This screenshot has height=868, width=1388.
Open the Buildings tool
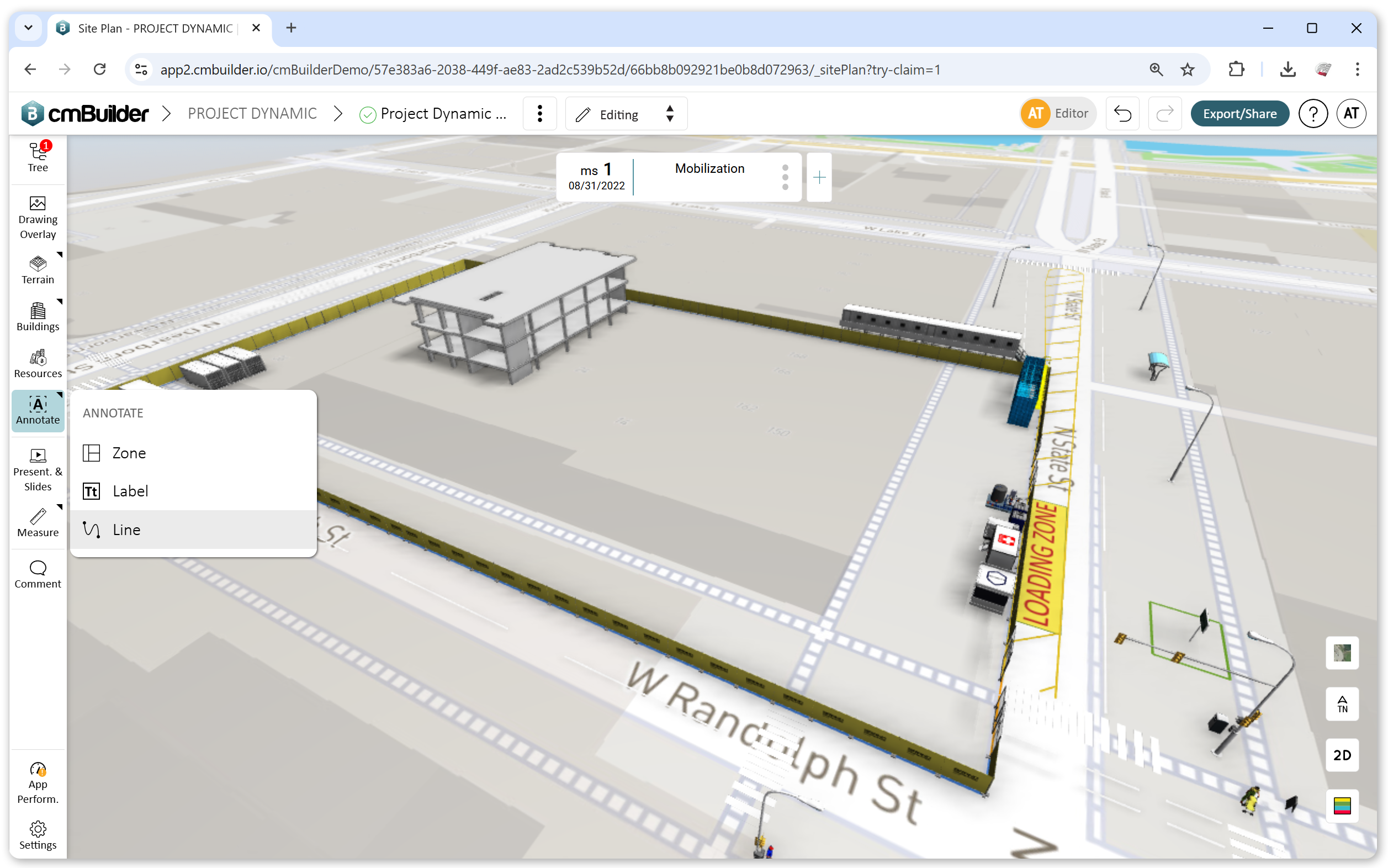point(38,317)
